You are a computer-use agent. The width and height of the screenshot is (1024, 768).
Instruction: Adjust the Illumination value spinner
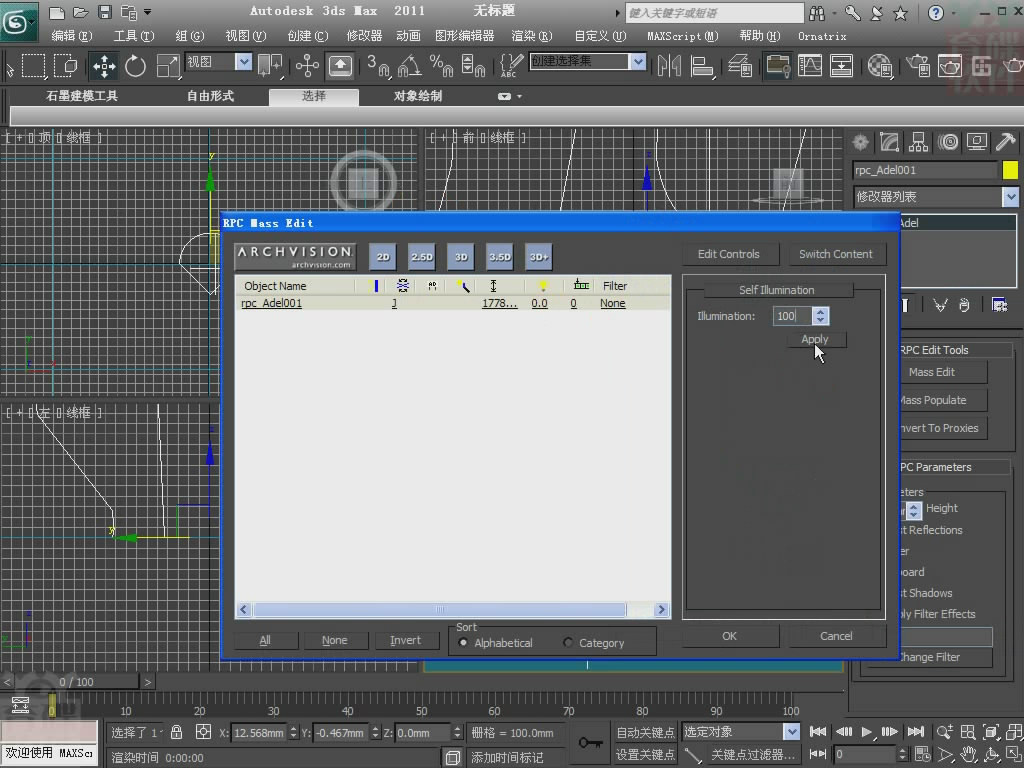click(x=820, y=316)
